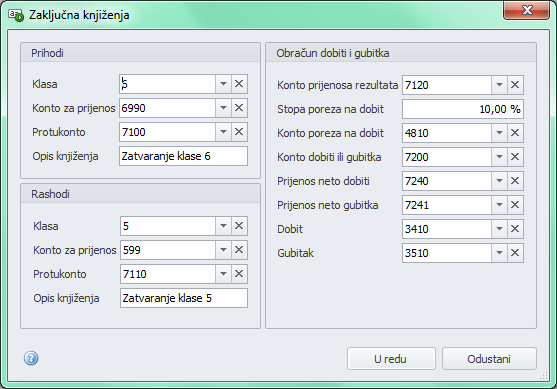Clear the Prihodi Klasa field with X
Screen dimensions: 557x389
pos(239,84)
